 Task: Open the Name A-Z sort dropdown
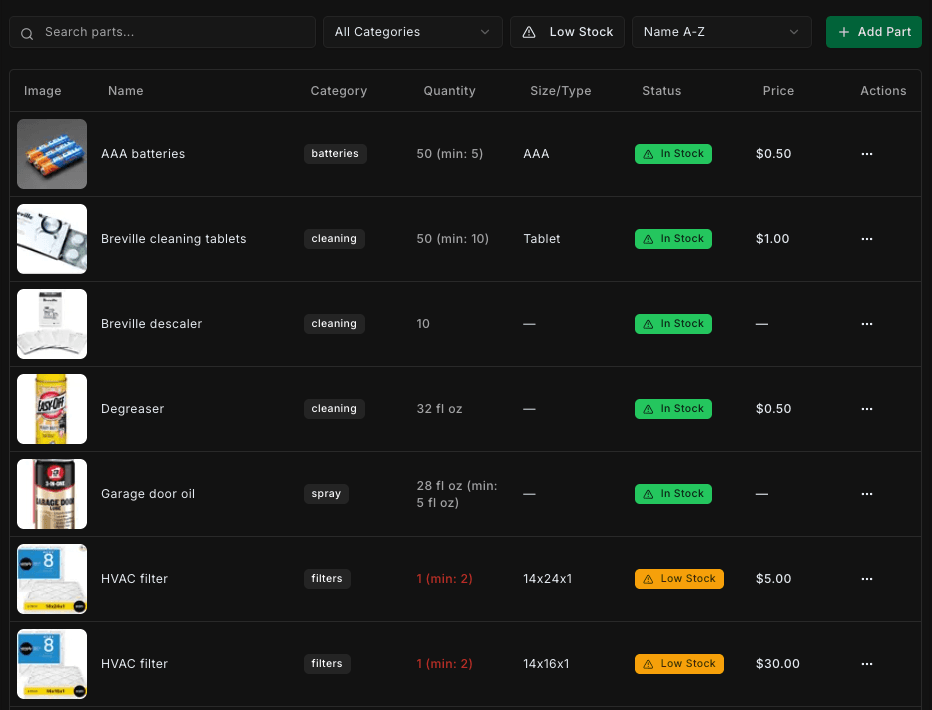(721, 31)
